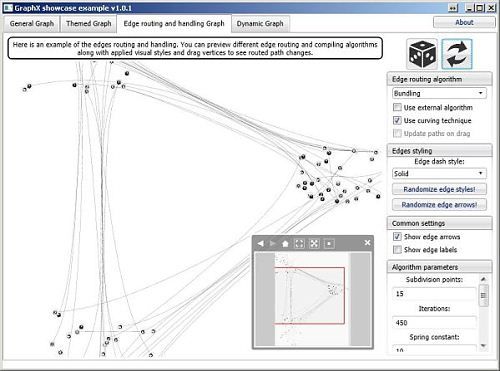500x371 pixels.
Task: Enable Use external algorithm checkbox
Action: 397,107
